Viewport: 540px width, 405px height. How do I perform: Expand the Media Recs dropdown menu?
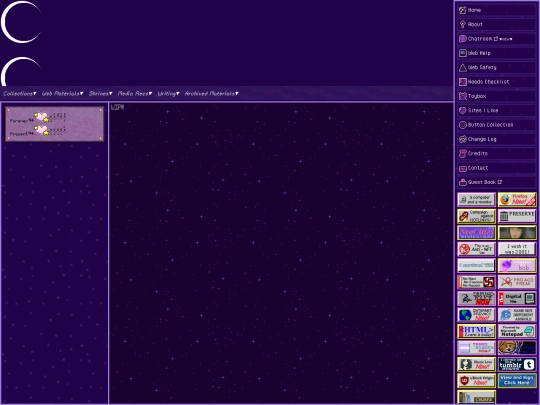pyautogui.click(x=135, y=94)
